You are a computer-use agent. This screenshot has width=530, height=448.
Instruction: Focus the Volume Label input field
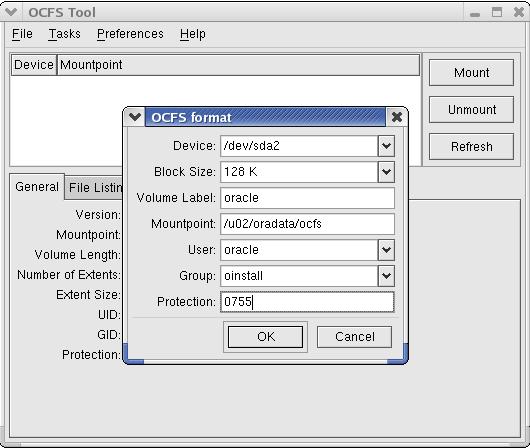tap(307, 198)
